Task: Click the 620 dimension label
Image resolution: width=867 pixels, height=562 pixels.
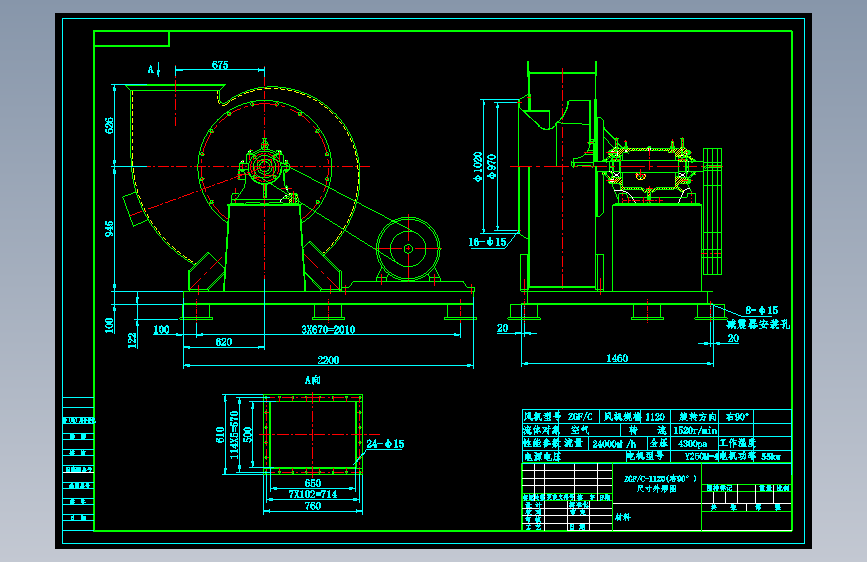Action: click(223, 342)
